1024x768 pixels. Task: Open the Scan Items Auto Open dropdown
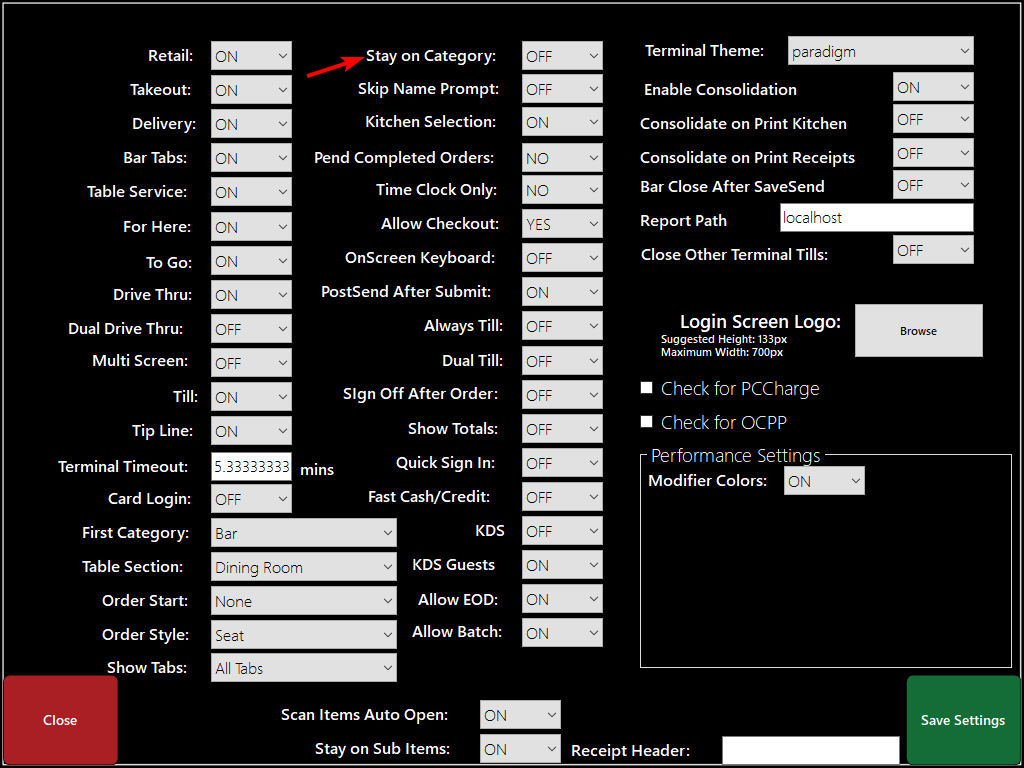click(520, 715)
